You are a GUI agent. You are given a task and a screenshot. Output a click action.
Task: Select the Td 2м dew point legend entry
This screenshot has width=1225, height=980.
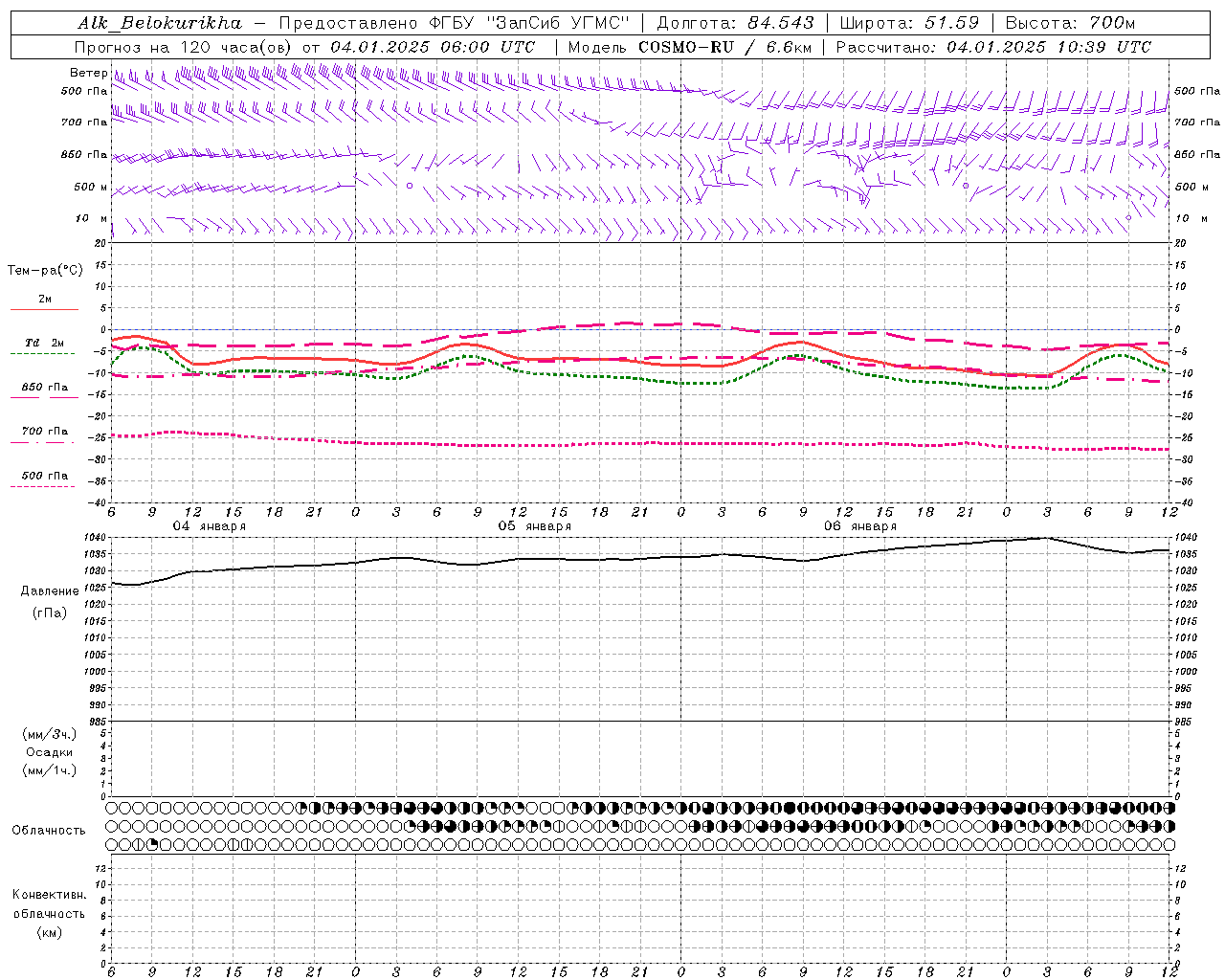click(x=45, y=343)
